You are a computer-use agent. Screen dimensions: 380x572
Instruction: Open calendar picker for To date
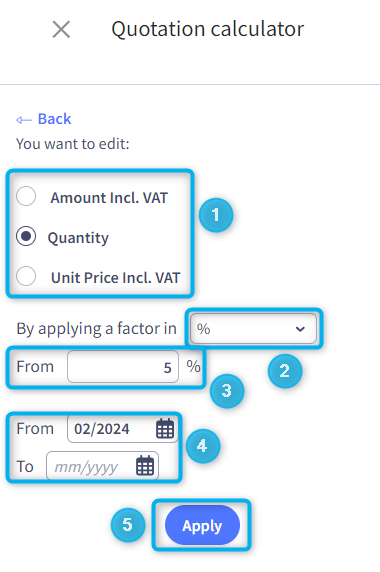145,466
